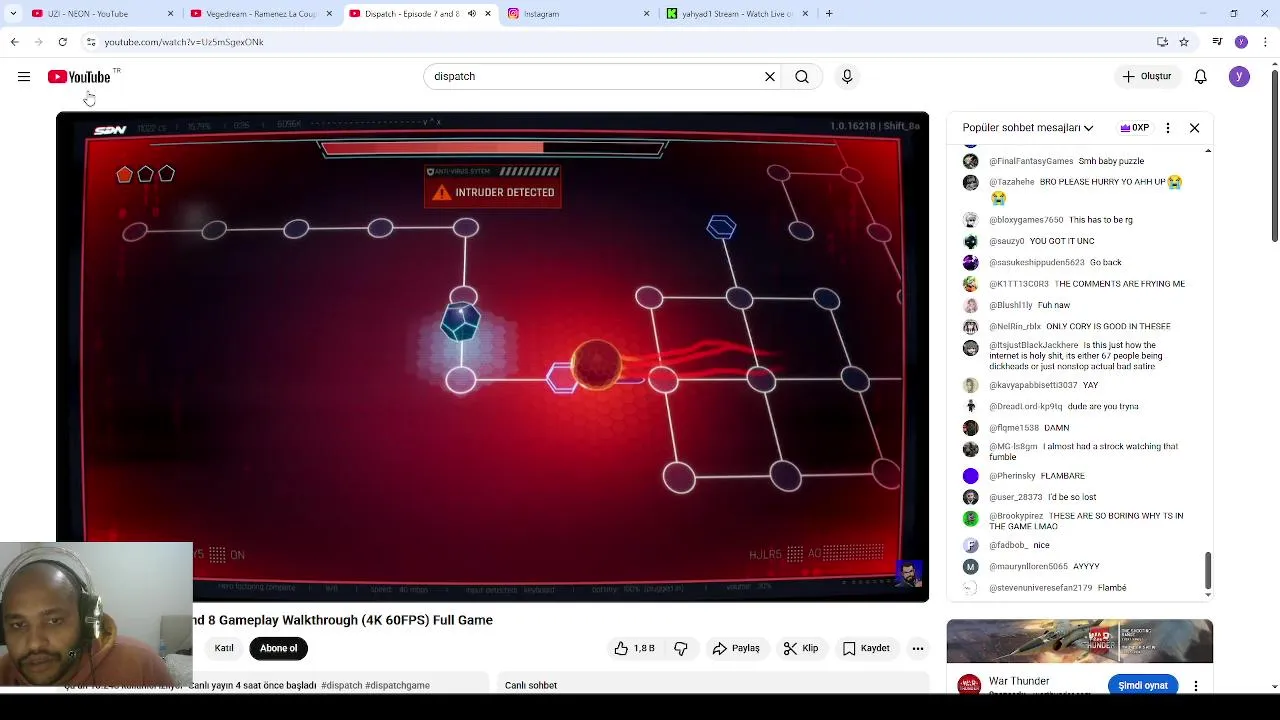Viewport: 1280px width, 720px height.
Task: Open the YouTube account avatar menu
Action: [x=1239, y=76]
